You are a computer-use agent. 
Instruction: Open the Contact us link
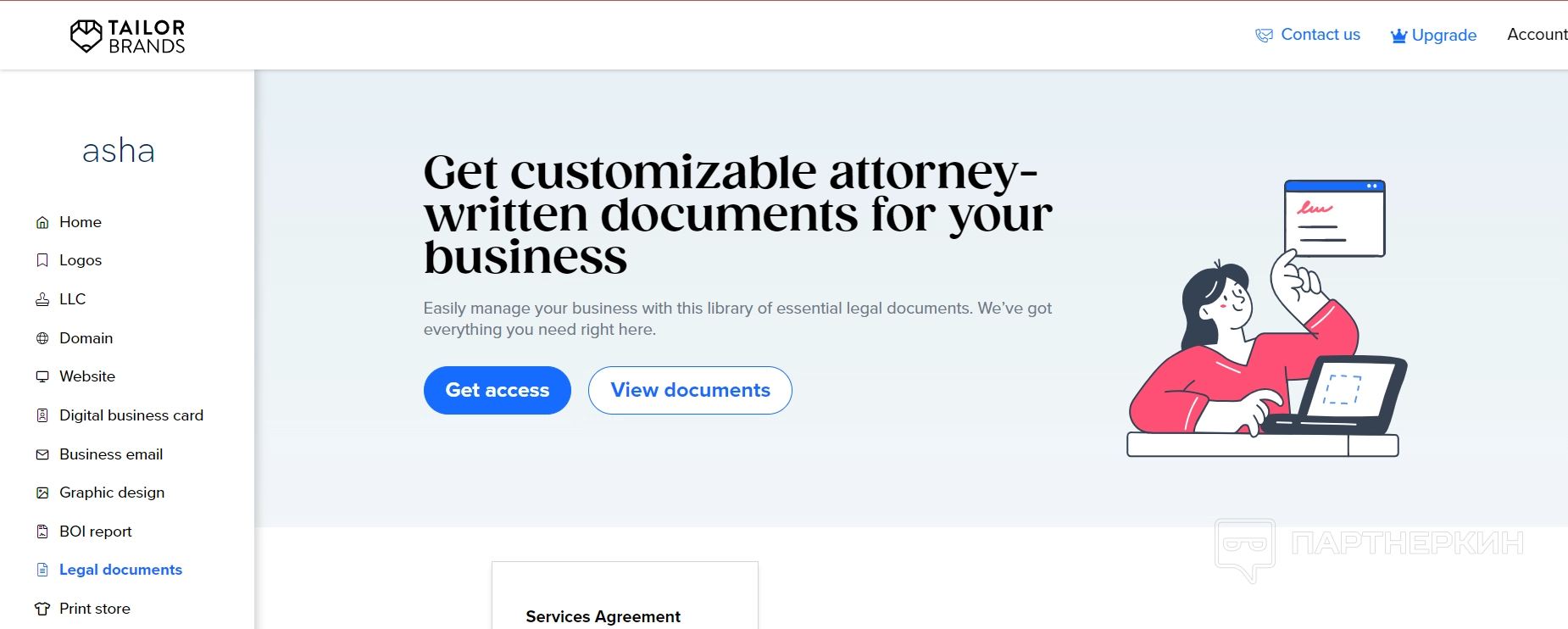click(1320, 35)
